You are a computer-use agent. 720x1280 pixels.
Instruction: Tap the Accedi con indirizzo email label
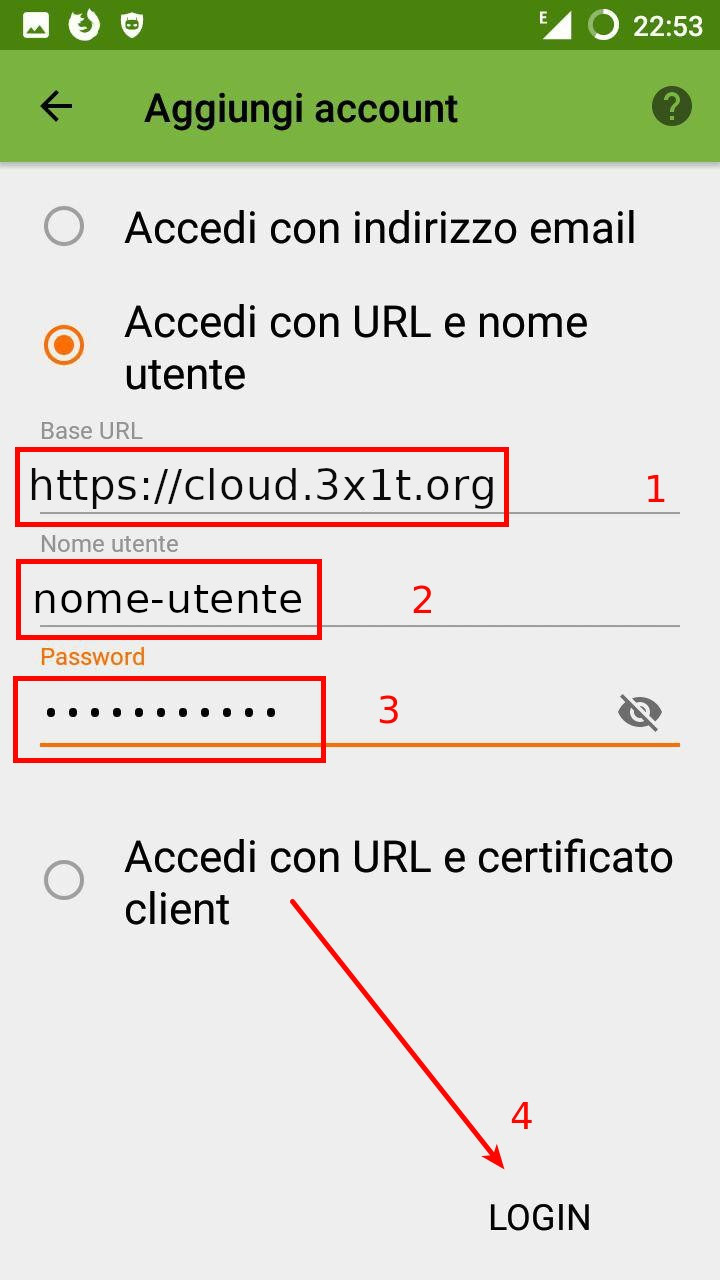point(380,228)
